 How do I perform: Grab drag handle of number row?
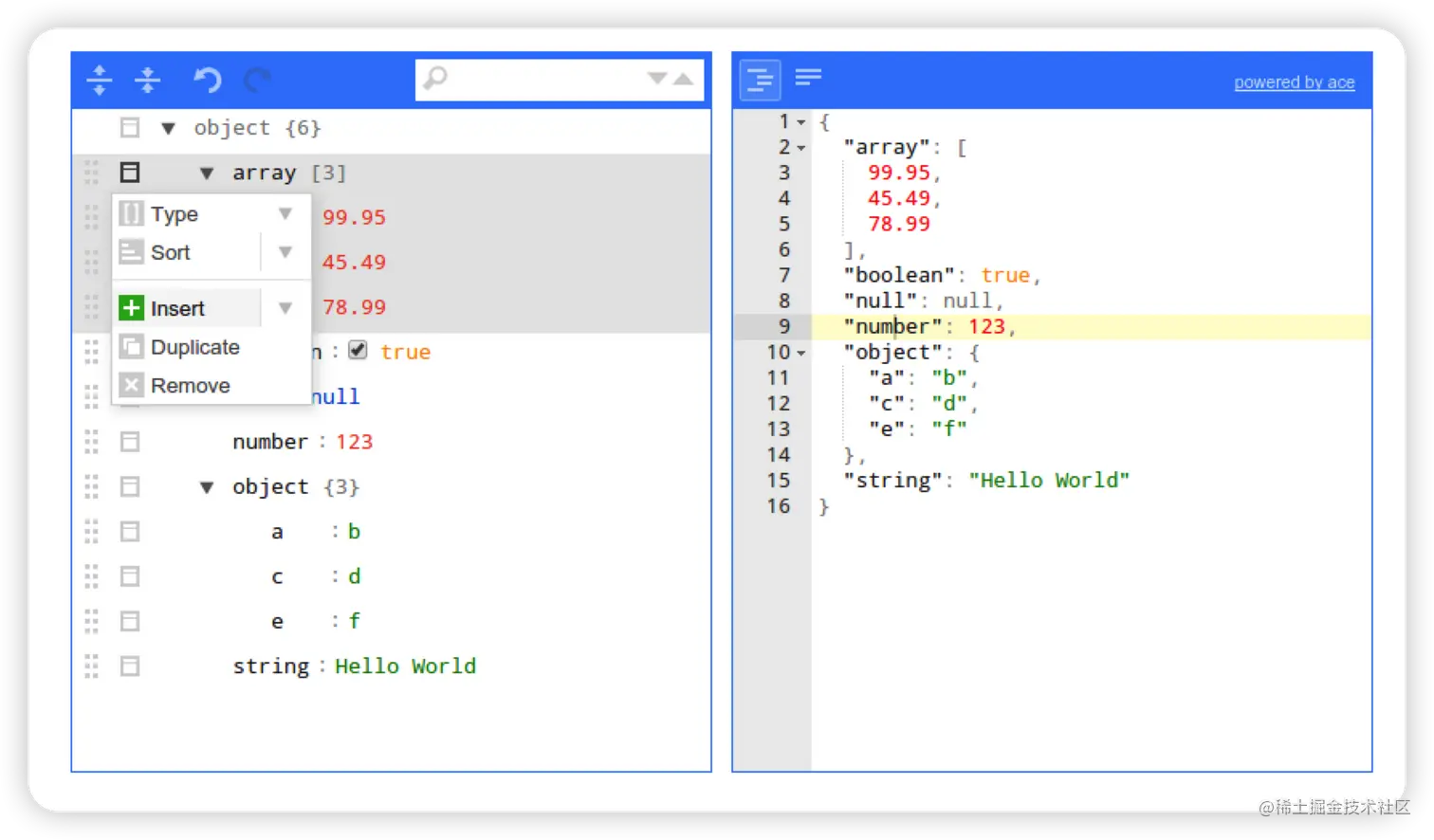[91, 442]
